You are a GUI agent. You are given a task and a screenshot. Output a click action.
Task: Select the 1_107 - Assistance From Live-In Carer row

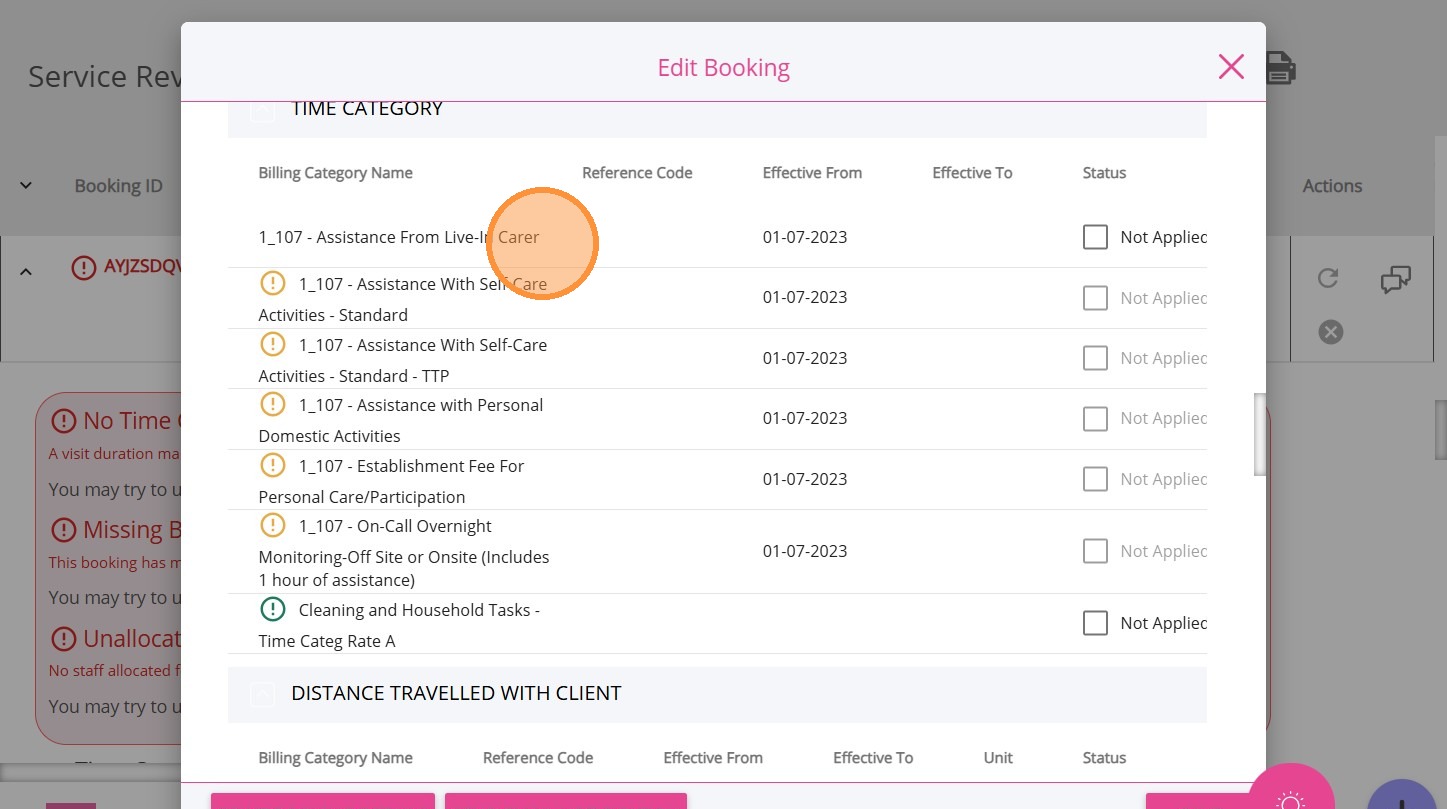[398, 238]
